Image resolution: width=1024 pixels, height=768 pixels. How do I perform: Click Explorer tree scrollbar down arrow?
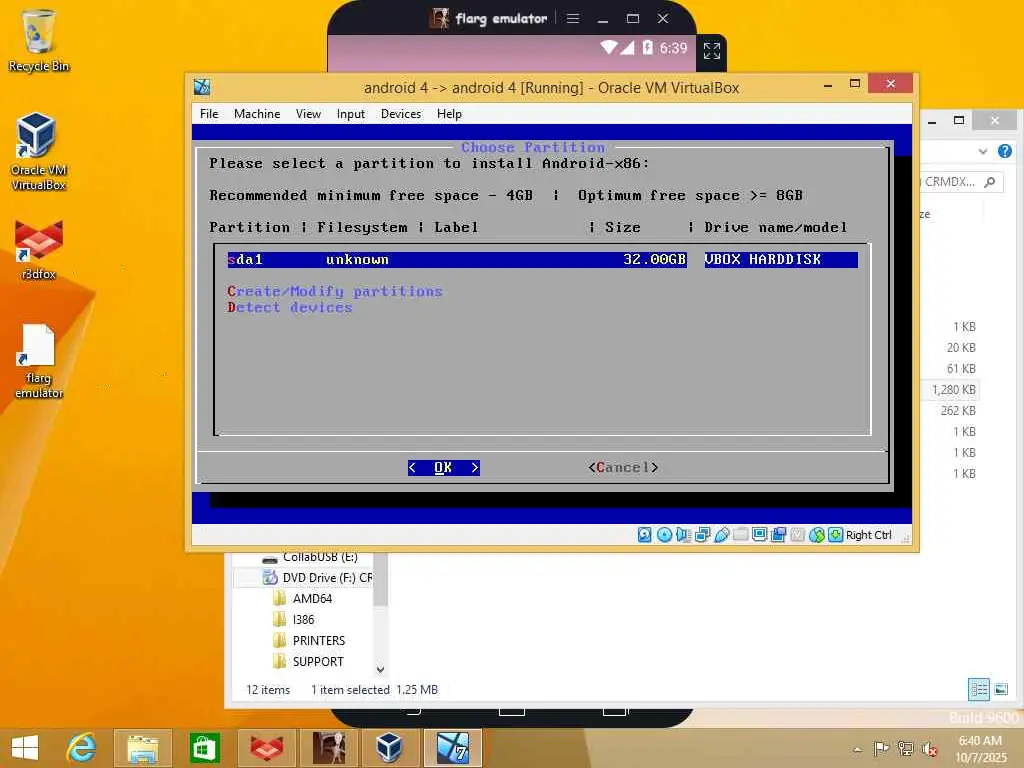click(380, 670)
